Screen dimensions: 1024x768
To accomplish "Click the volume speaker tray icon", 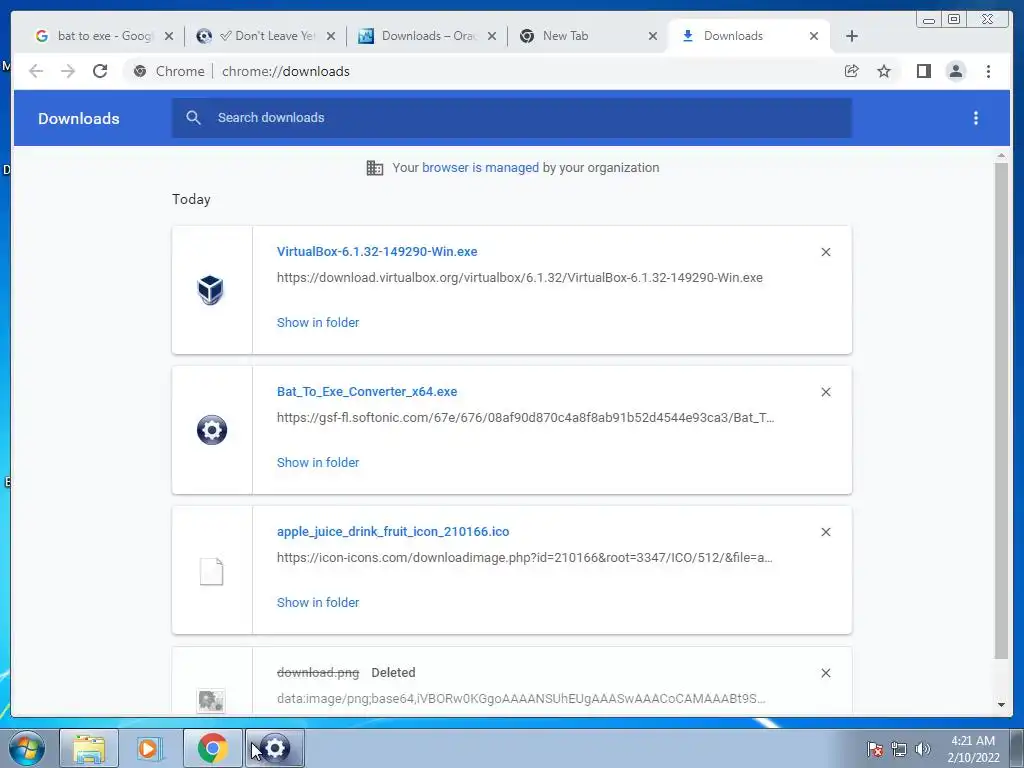I will pyautogui.click(x=923, y=749).
